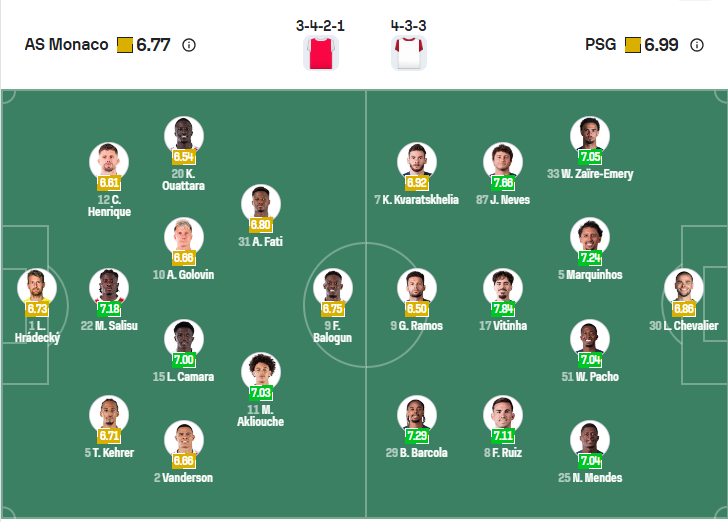Screen dimensions: 728x522
Task: Click the A. Golovin name label
Action: pyautogui.click(x=183, y=275)
